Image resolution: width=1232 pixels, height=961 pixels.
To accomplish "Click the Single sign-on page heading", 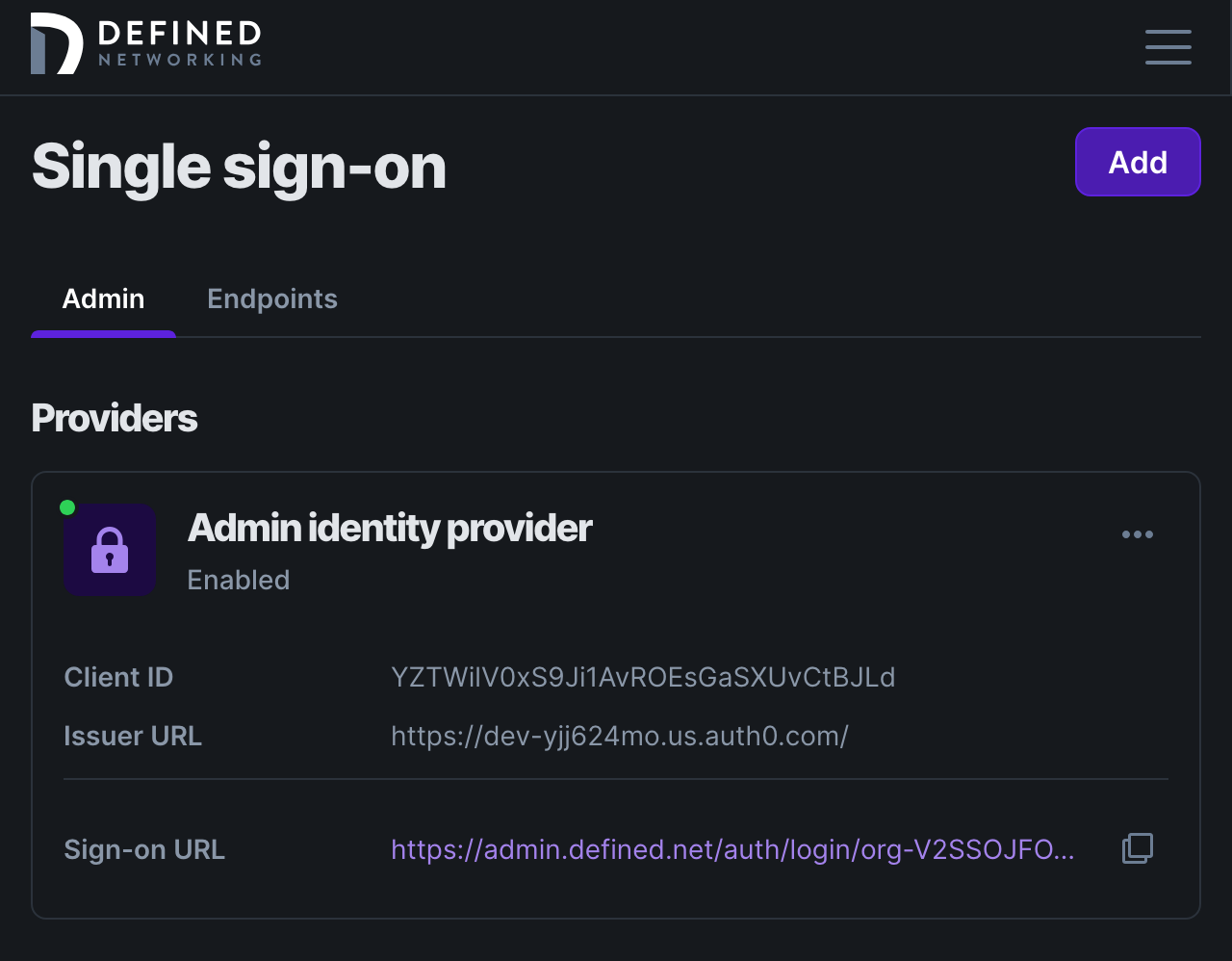I will click(239, 168).
